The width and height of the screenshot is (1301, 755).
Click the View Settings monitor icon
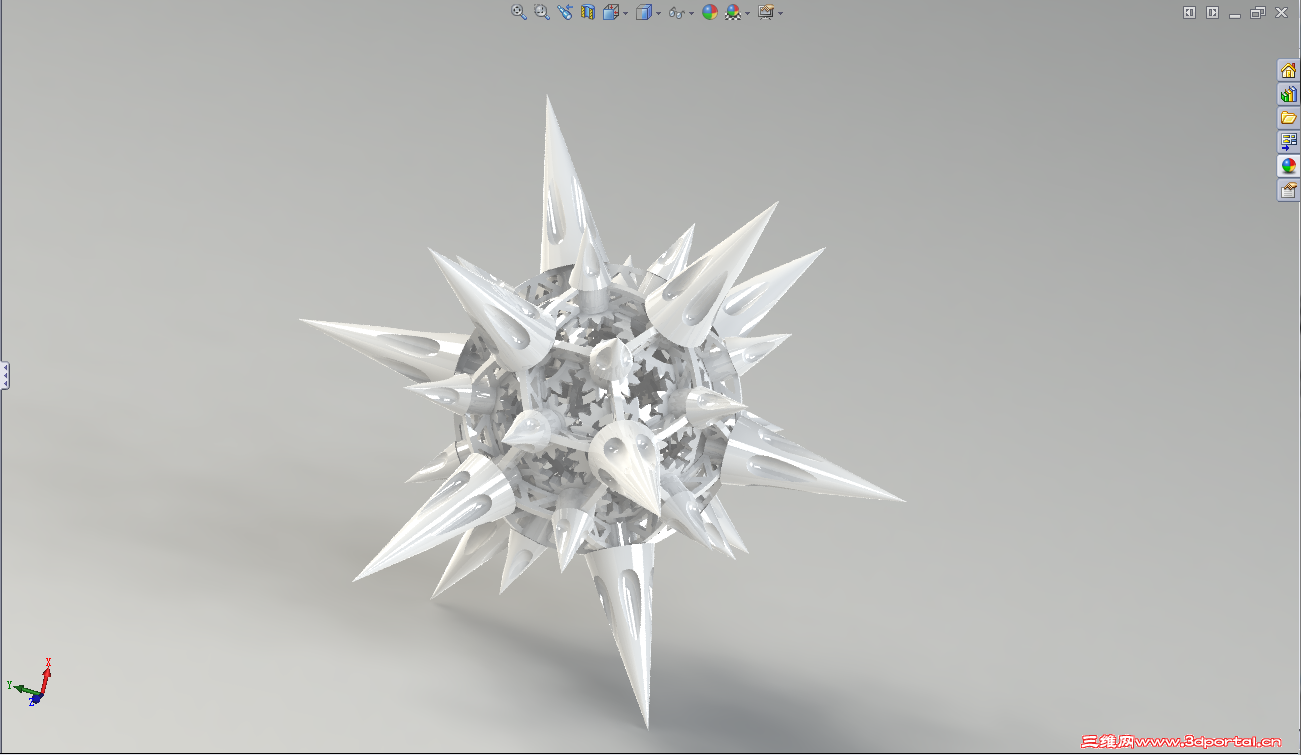[766, 12]
